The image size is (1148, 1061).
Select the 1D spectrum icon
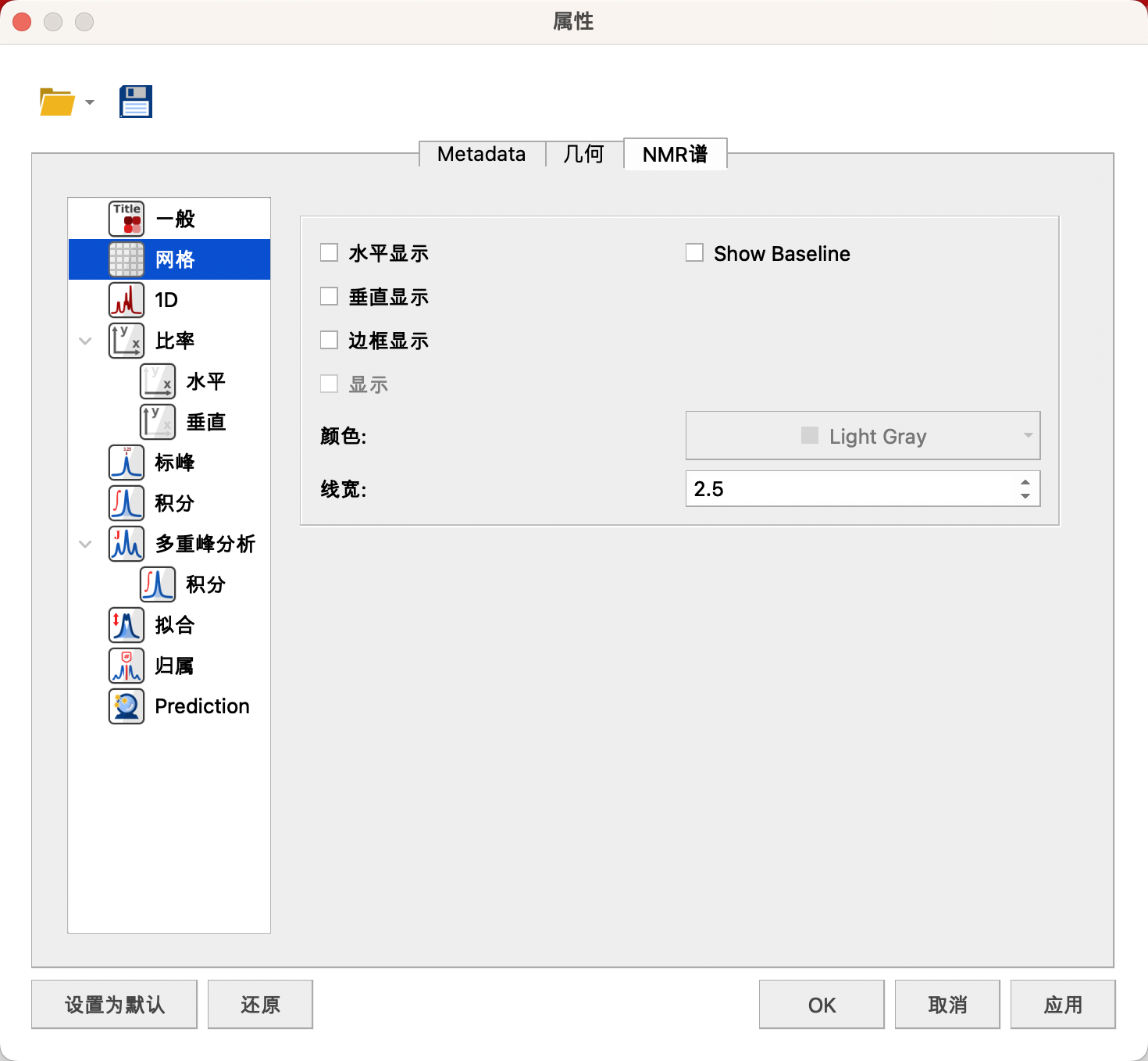click(127, 300)
